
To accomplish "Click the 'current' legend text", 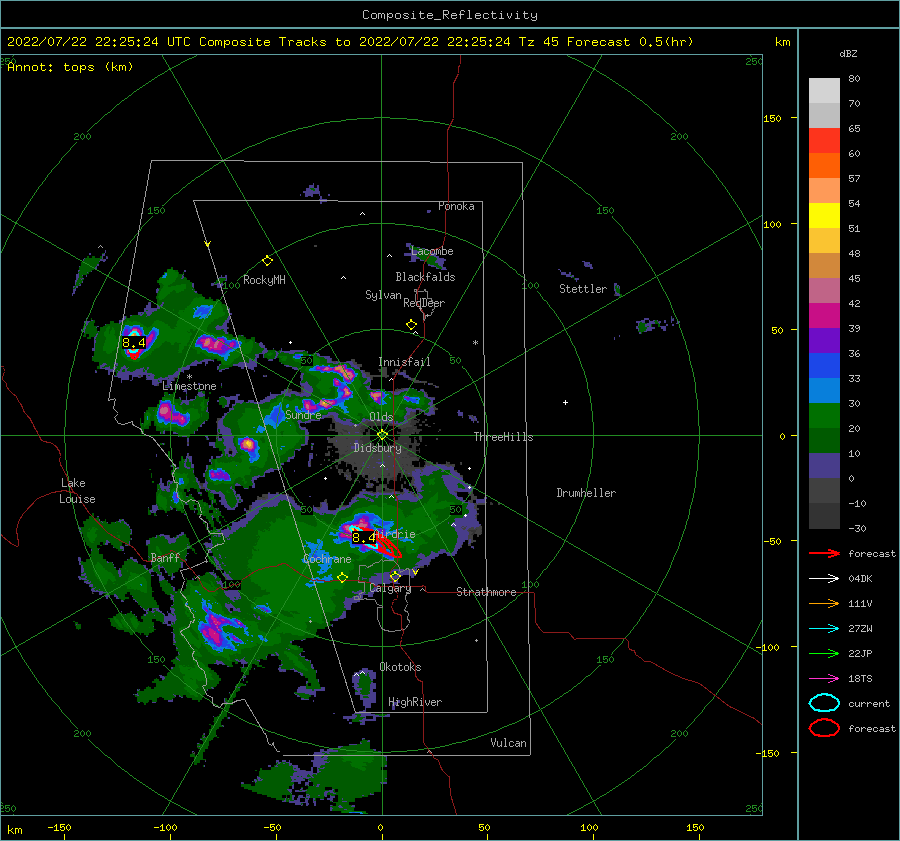I will [869, 703].
